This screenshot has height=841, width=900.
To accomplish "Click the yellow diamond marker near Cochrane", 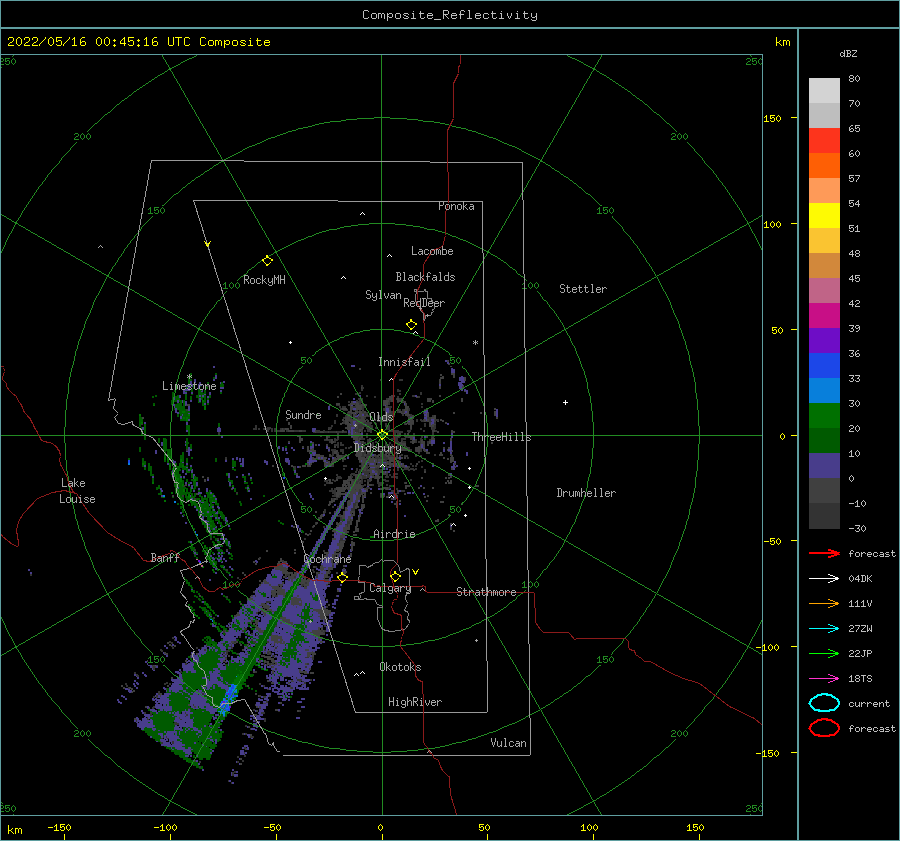I will [343, 577].
